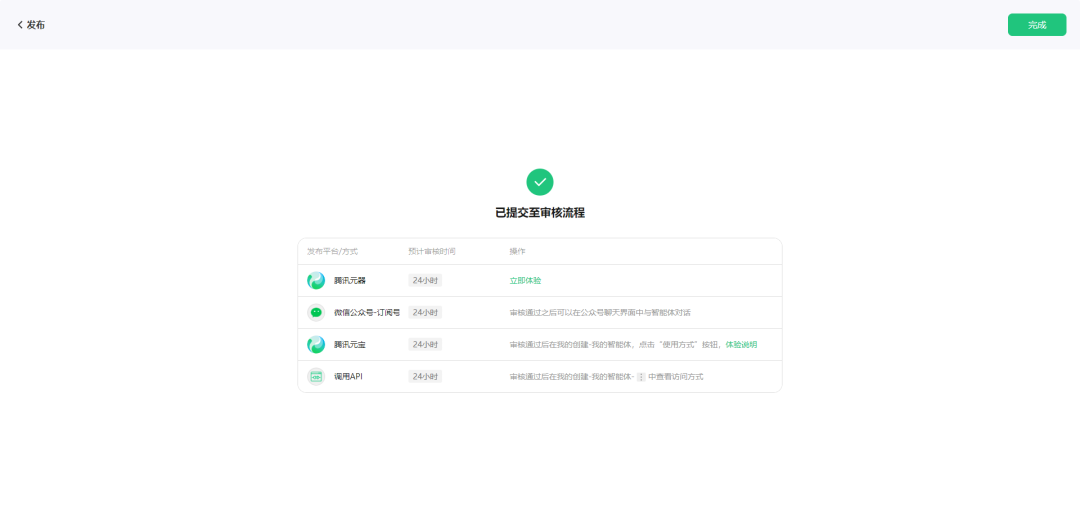Click the 腾讯元宝 row label
Screen dimensions: 1080x512
tap(350, 345)
